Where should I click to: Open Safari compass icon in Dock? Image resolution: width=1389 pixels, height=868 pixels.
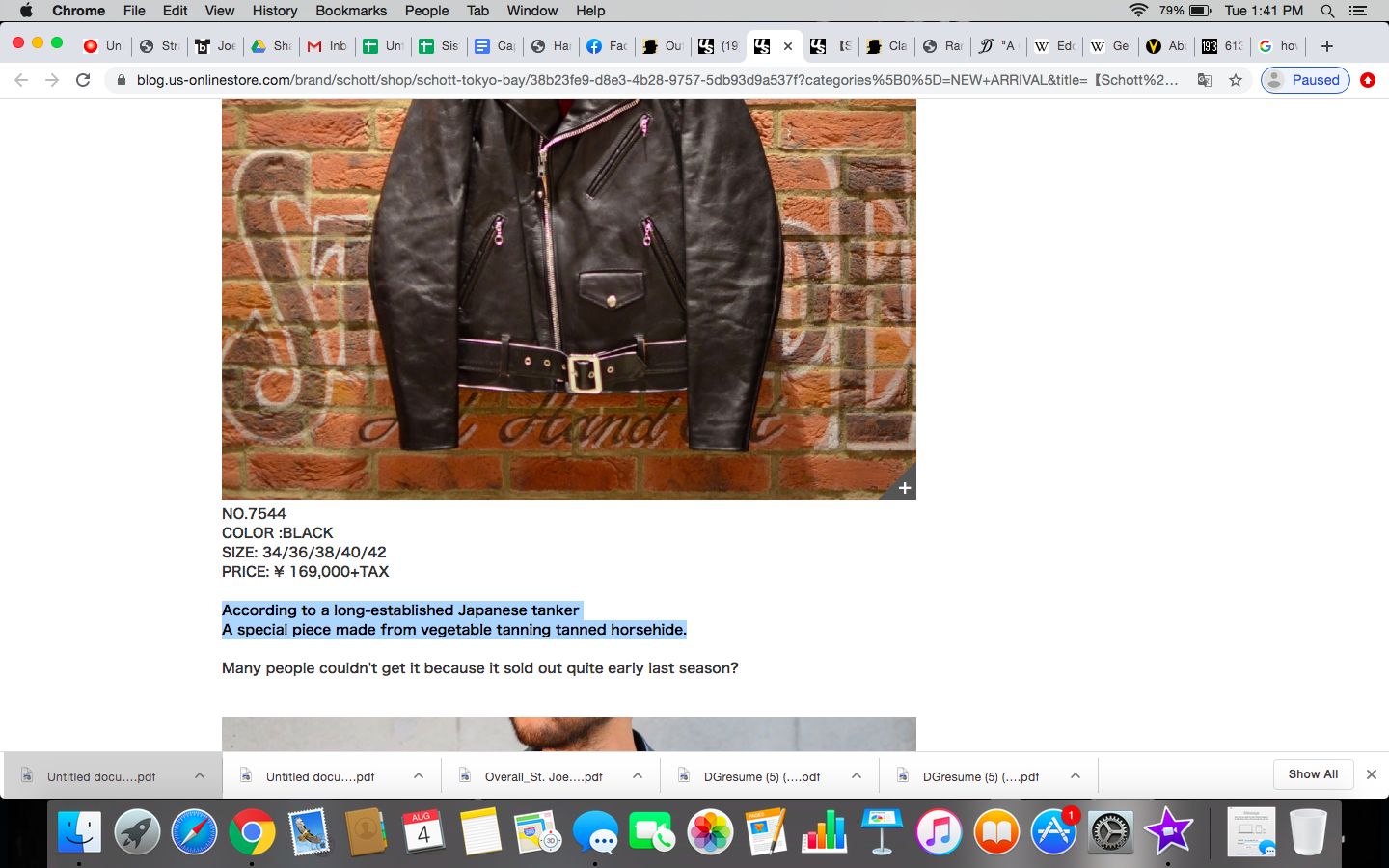pyautogui.click(x=195, y=831)
